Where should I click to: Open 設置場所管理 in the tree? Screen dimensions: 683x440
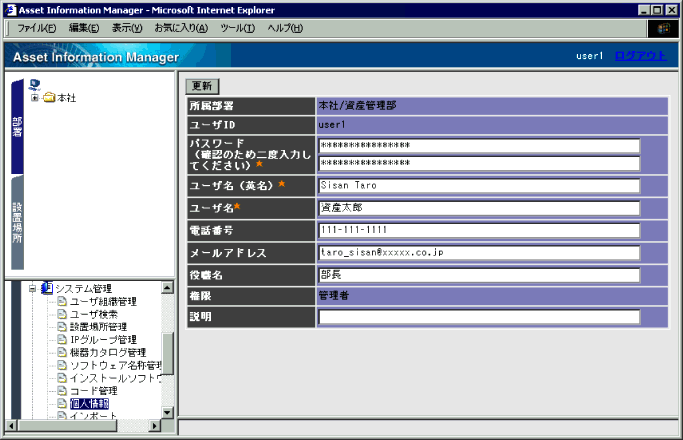[x=98, y=327]
